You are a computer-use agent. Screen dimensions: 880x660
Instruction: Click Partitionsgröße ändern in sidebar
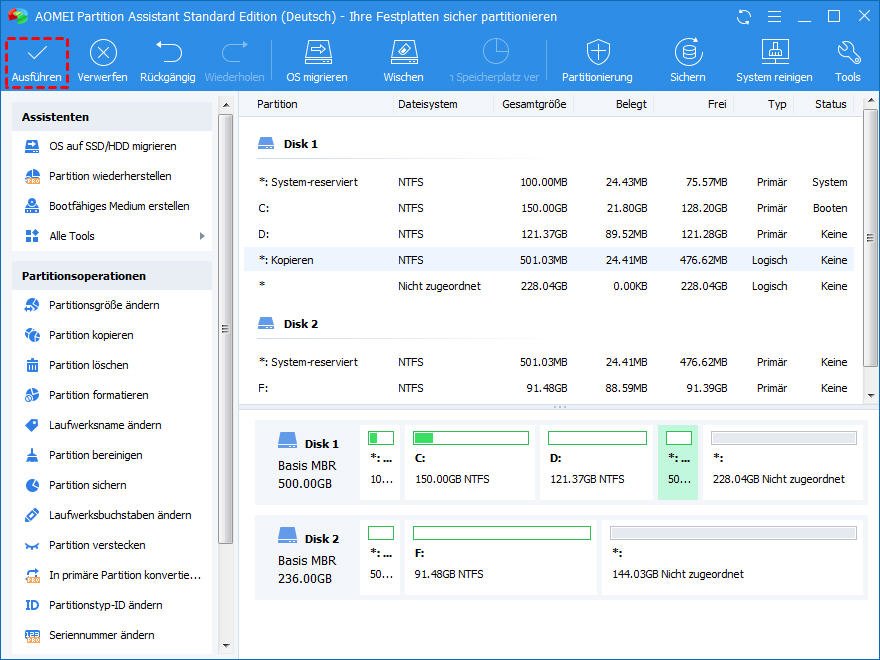(x=104, y=305)
